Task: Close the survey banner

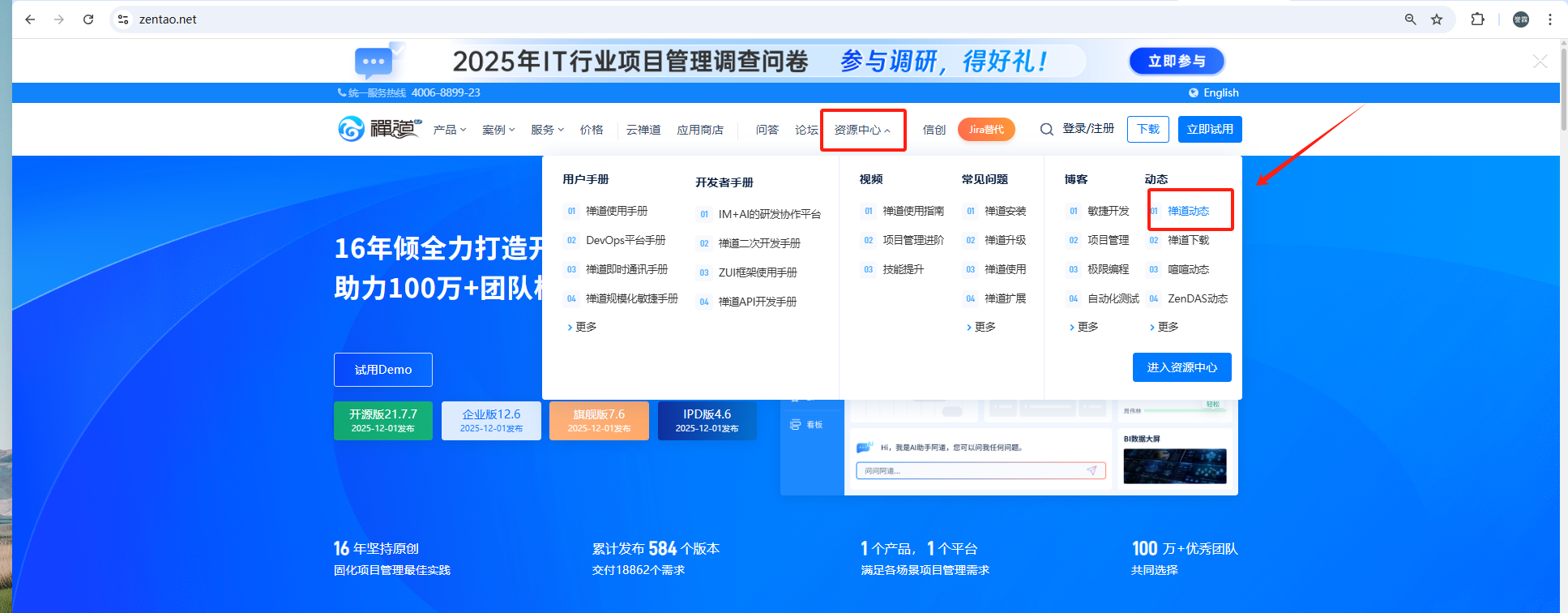Action: [x=1540, y=62]
